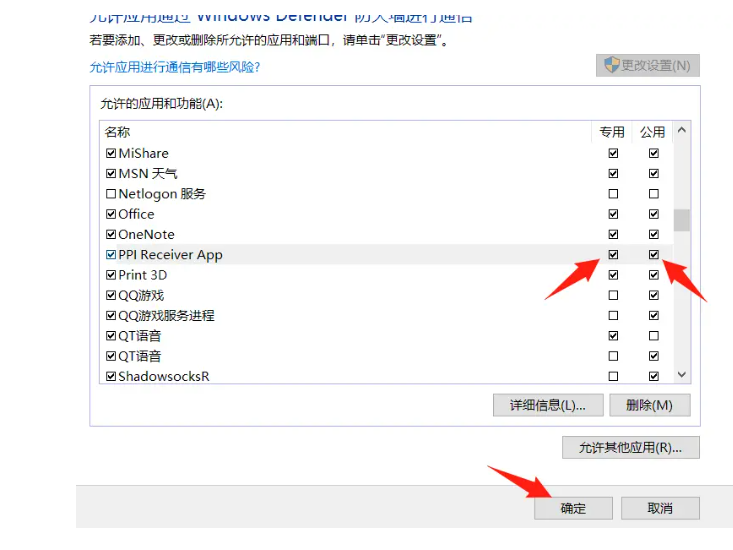Open the 允许应用进行通信有哪些风险 link
Screen dimensions: 733x550
[174, 67]
